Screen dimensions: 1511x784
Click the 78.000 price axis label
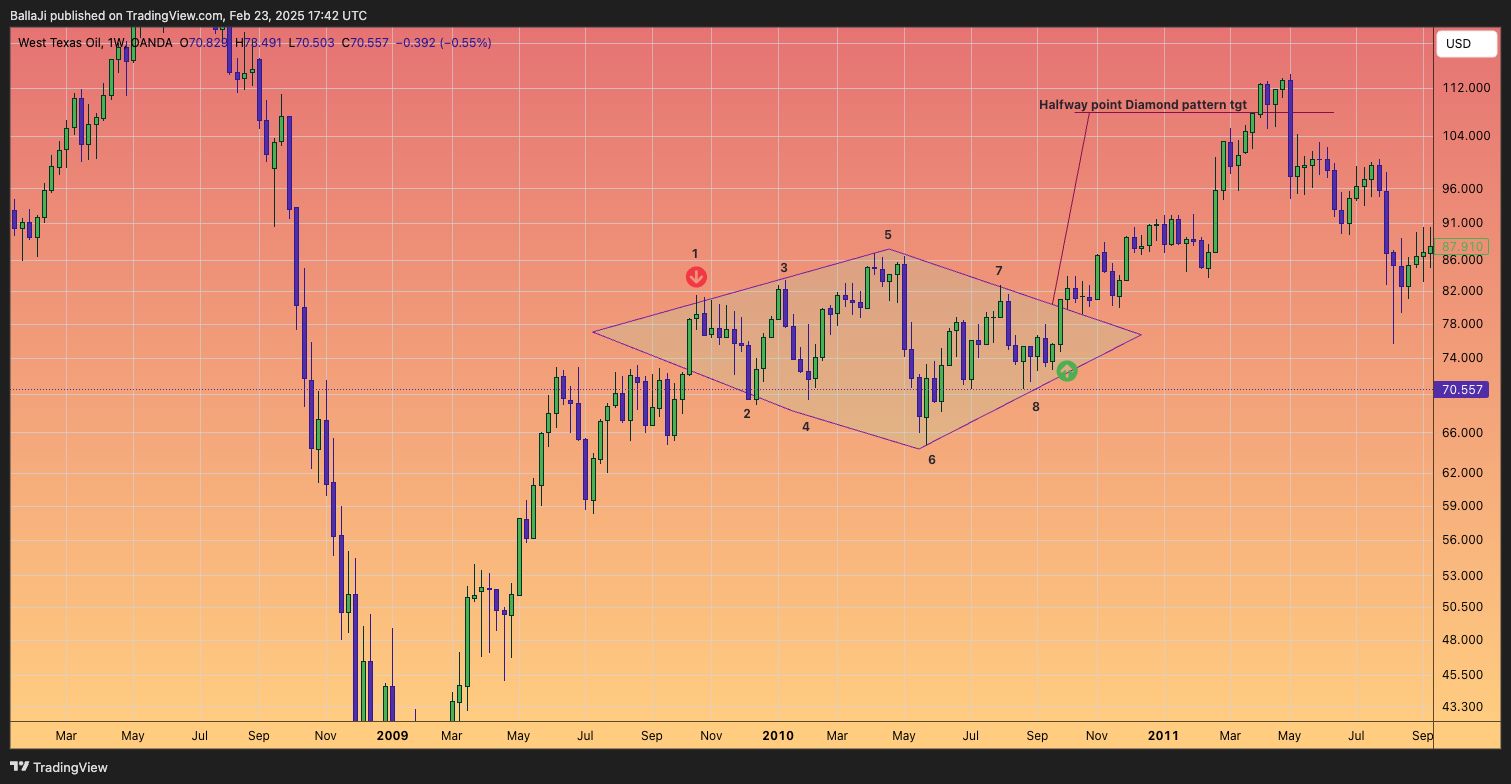1463,324
